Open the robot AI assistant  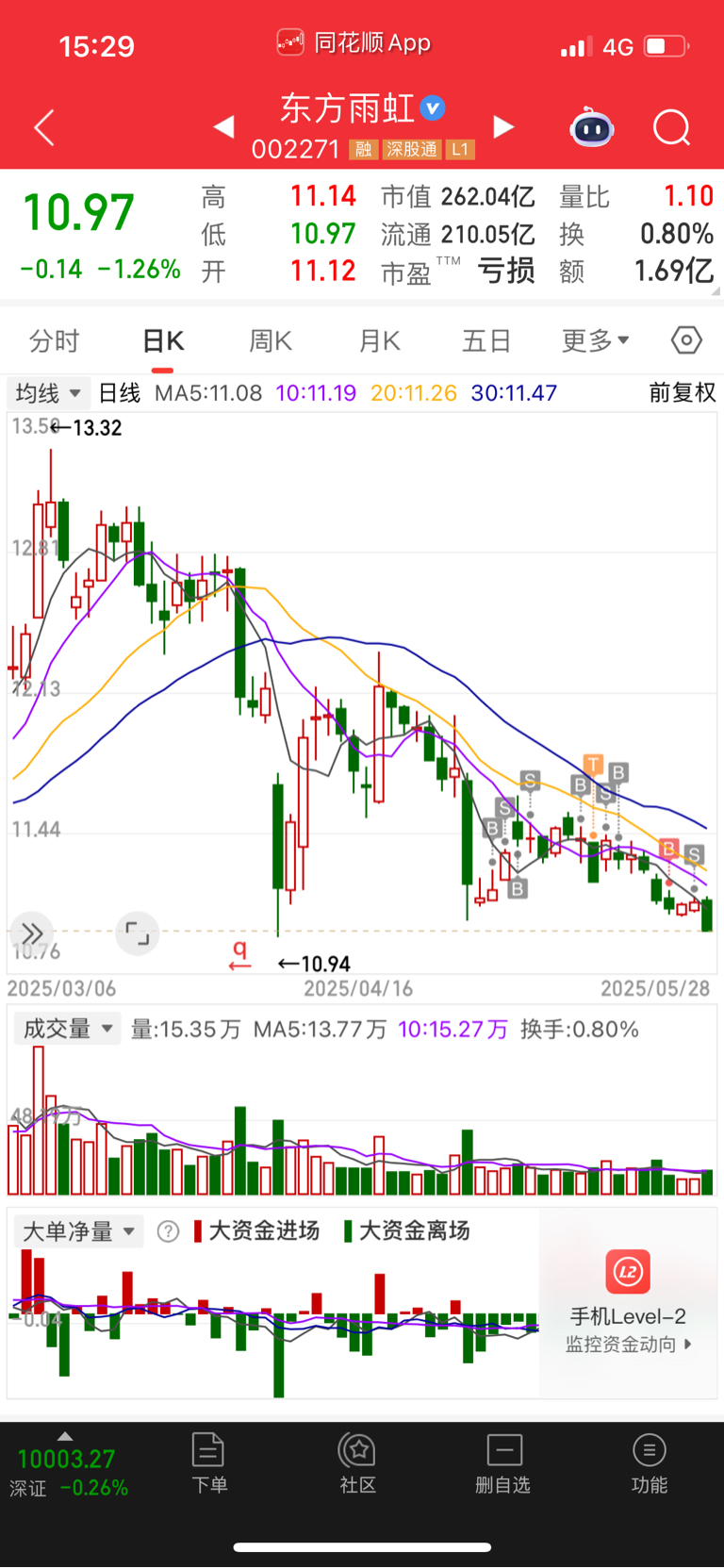[x=592, y=127]
